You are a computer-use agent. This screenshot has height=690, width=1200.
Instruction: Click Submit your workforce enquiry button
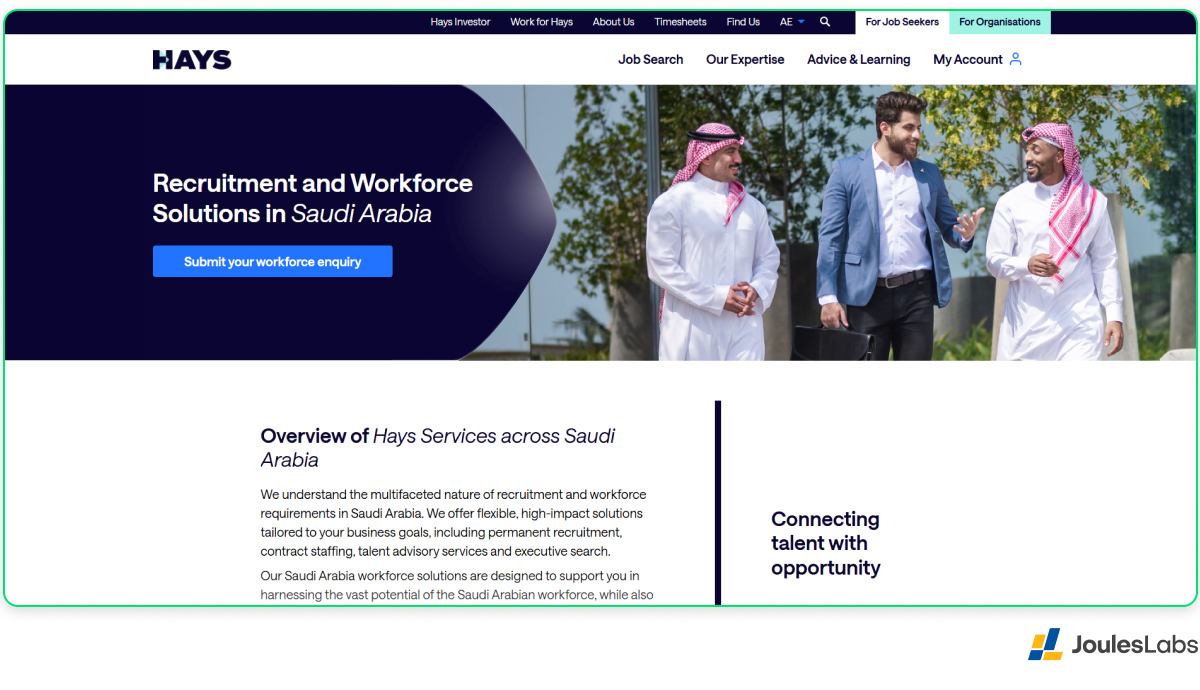click(273, 262)
